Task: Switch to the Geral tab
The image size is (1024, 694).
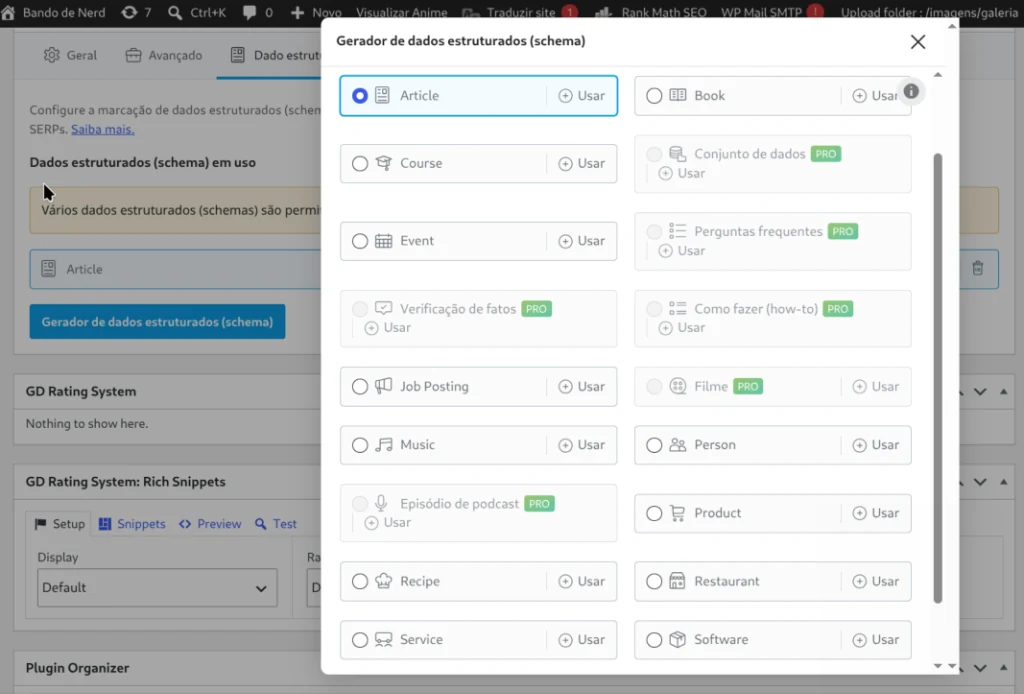Action: (70, 55)
